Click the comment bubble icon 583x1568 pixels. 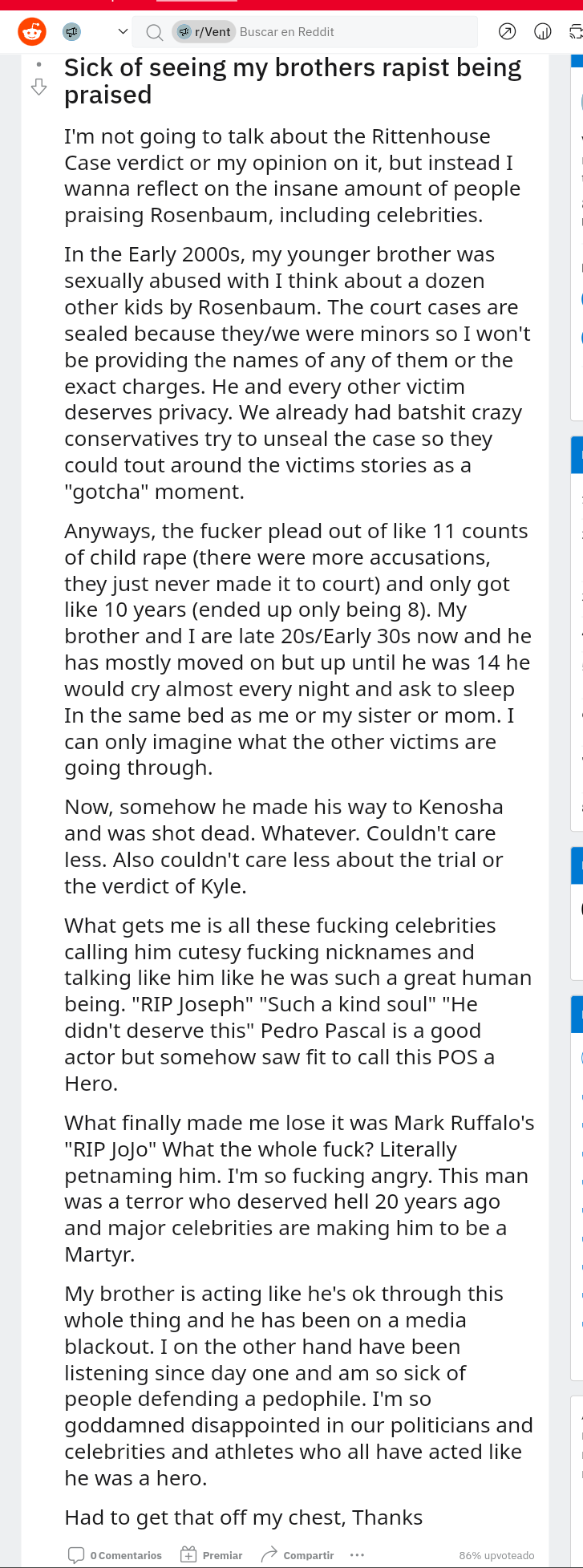76,1555
